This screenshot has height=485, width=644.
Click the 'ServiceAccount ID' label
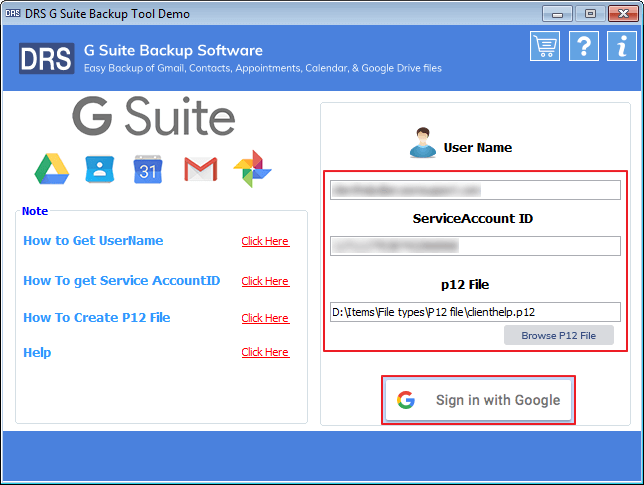click(x=473, y=218)
